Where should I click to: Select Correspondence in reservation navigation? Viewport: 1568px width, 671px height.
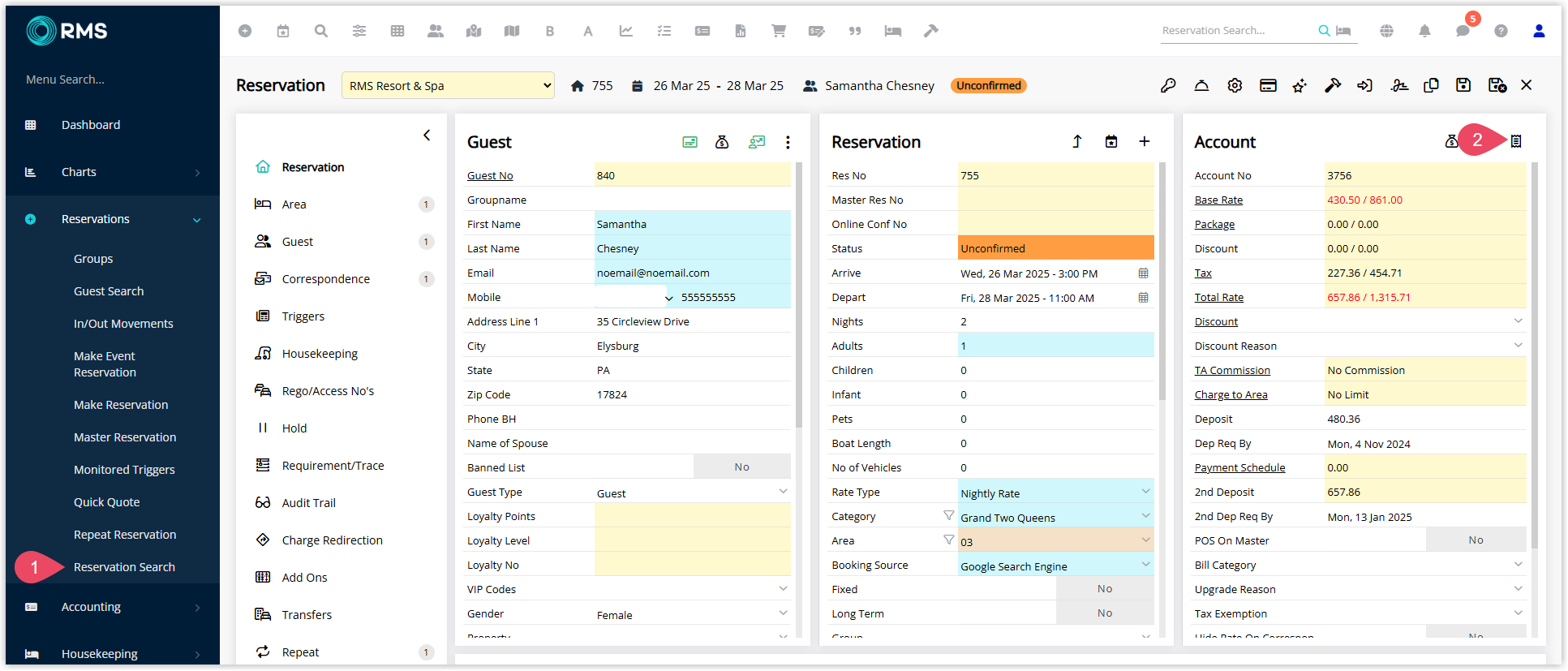click(x=325, y=279)
